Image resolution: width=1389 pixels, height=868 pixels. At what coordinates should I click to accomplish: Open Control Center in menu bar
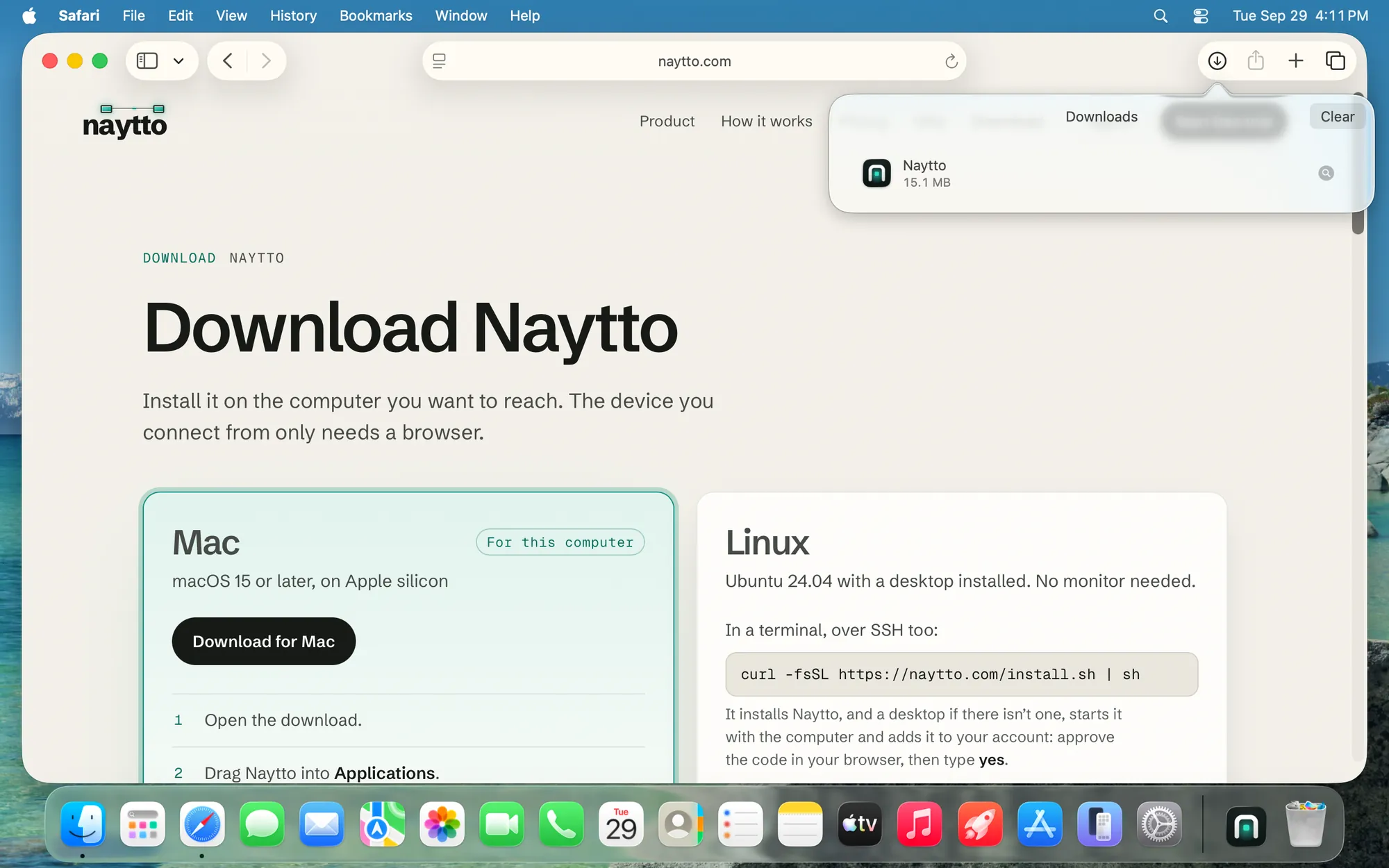tap(1200, 15)
